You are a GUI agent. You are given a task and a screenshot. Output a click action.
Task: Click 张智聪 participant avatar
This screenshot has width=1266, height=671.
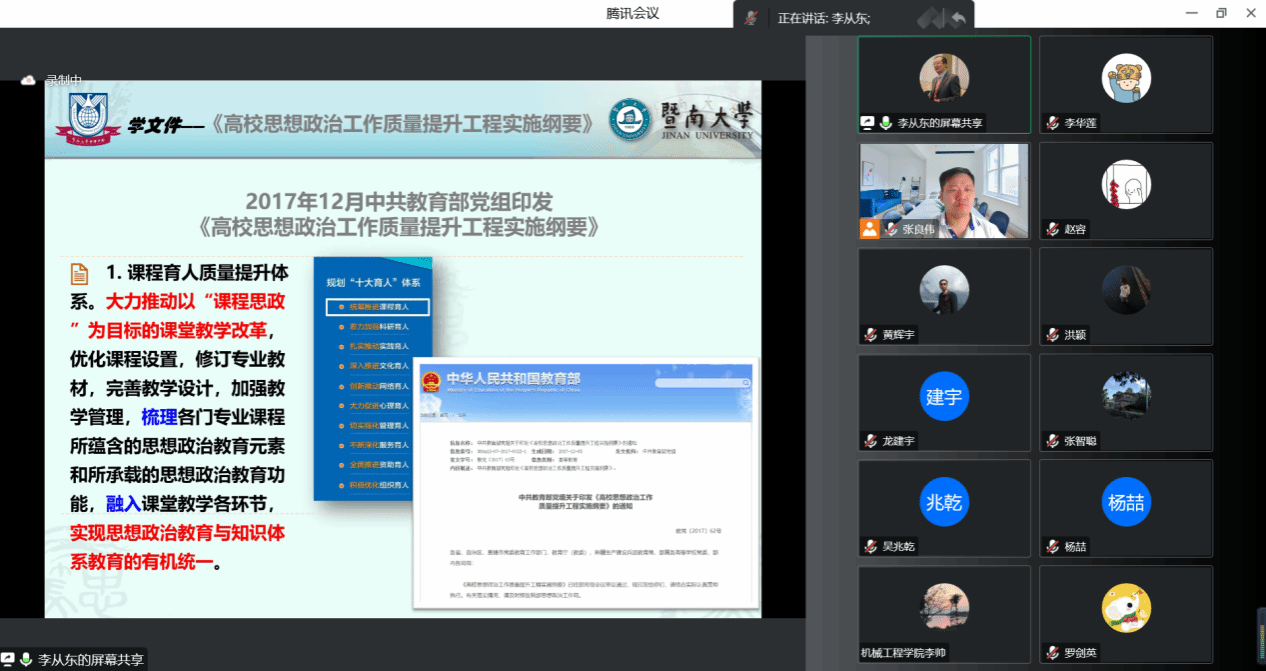point(1125,396)
